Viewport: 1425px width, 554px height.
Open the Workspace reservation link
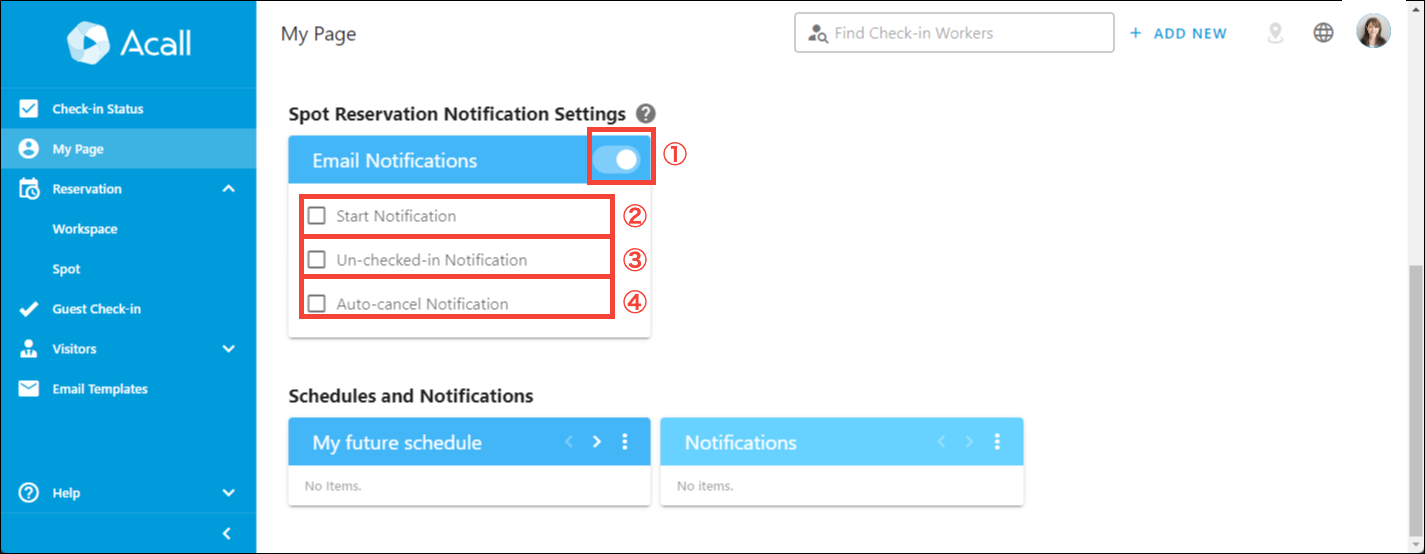(x=85, y=229)
